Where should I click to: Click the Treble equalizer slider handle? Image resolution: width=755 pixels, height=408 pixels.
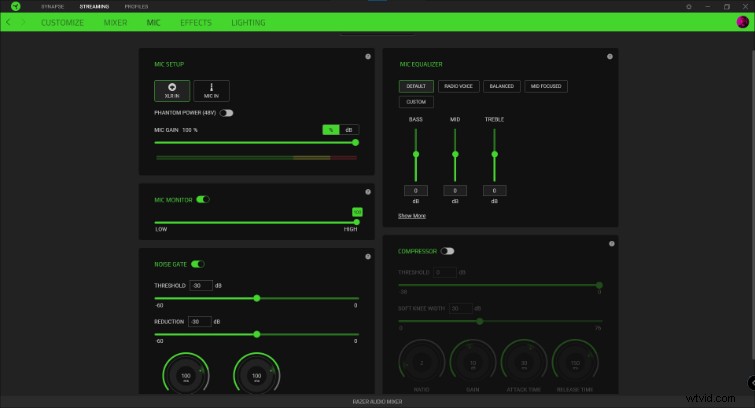[x=495, y=154]
